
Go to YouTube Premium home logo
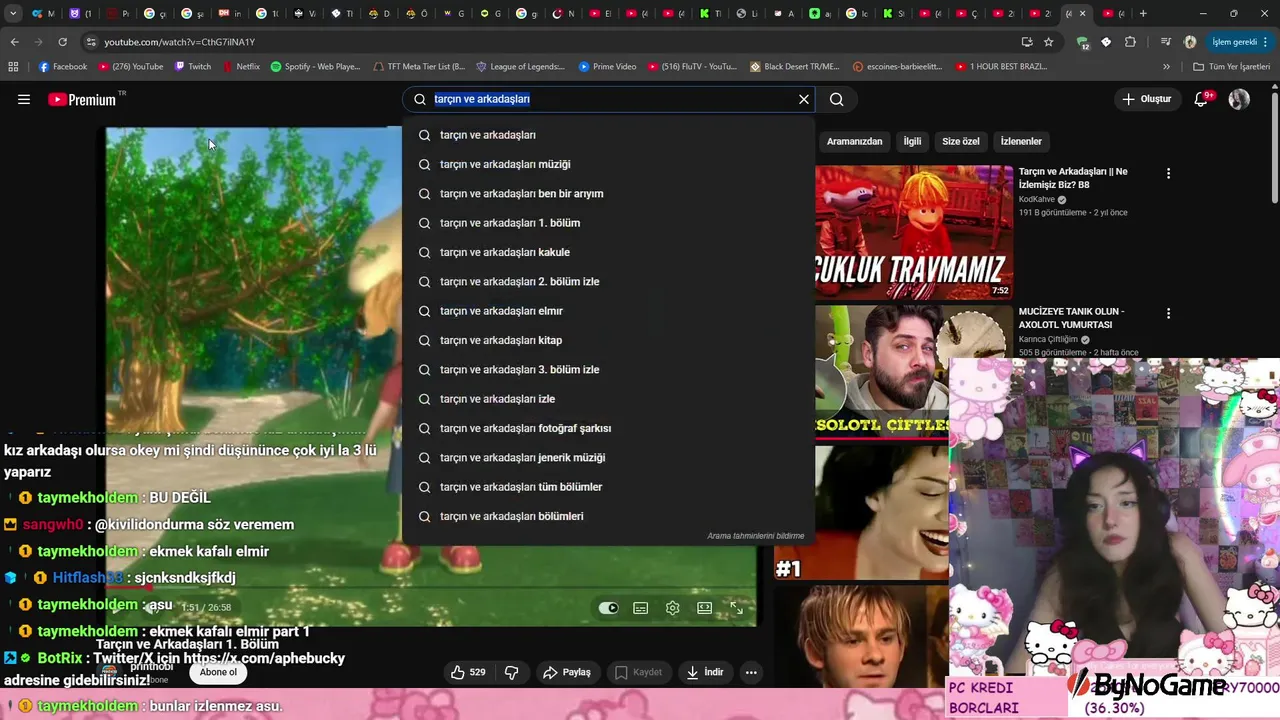(x=82, y=99)
